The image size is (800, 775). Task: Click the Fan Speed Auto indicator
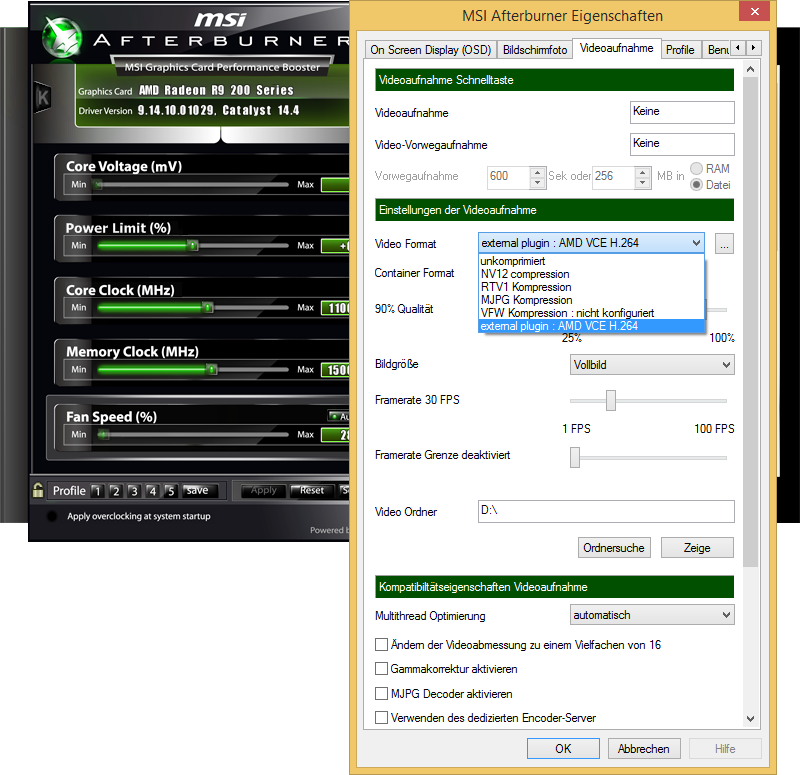339,416
